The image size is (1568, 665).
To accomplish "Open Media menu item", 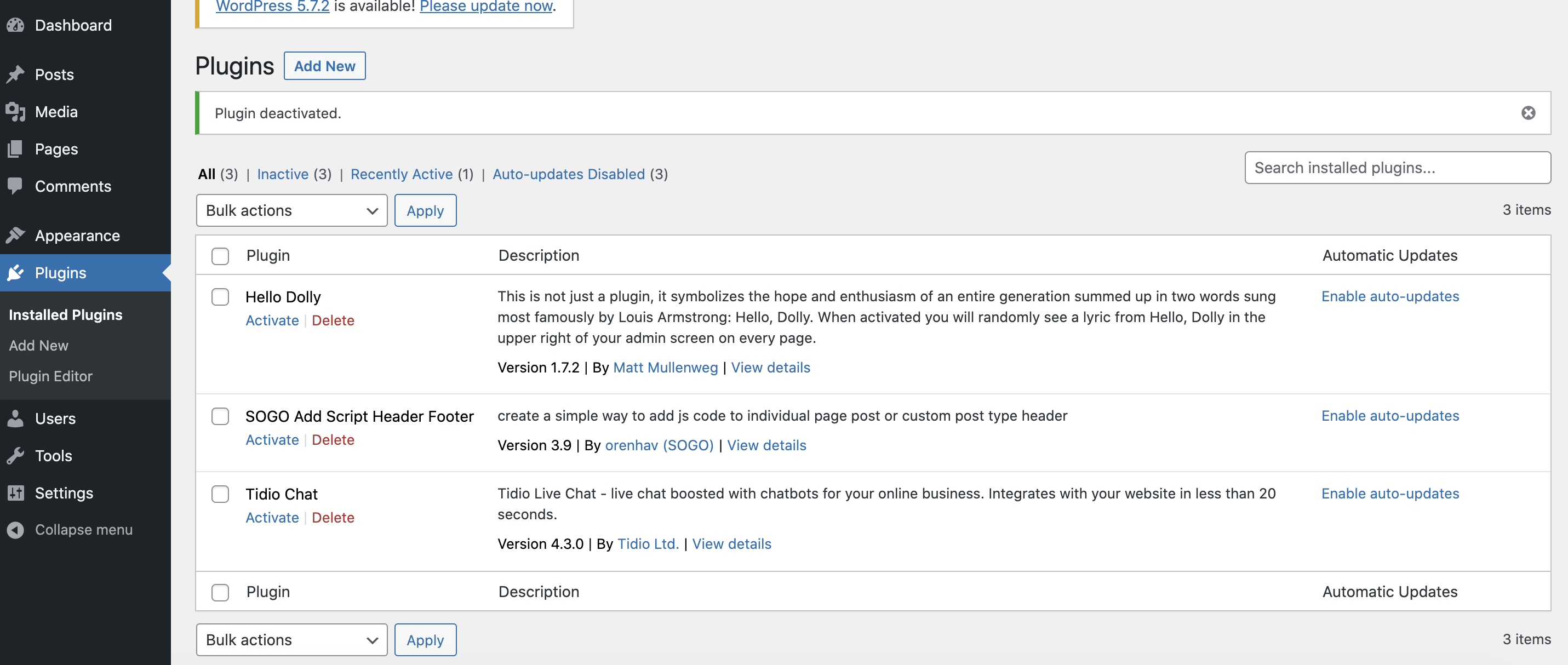I will click(85, 112).
